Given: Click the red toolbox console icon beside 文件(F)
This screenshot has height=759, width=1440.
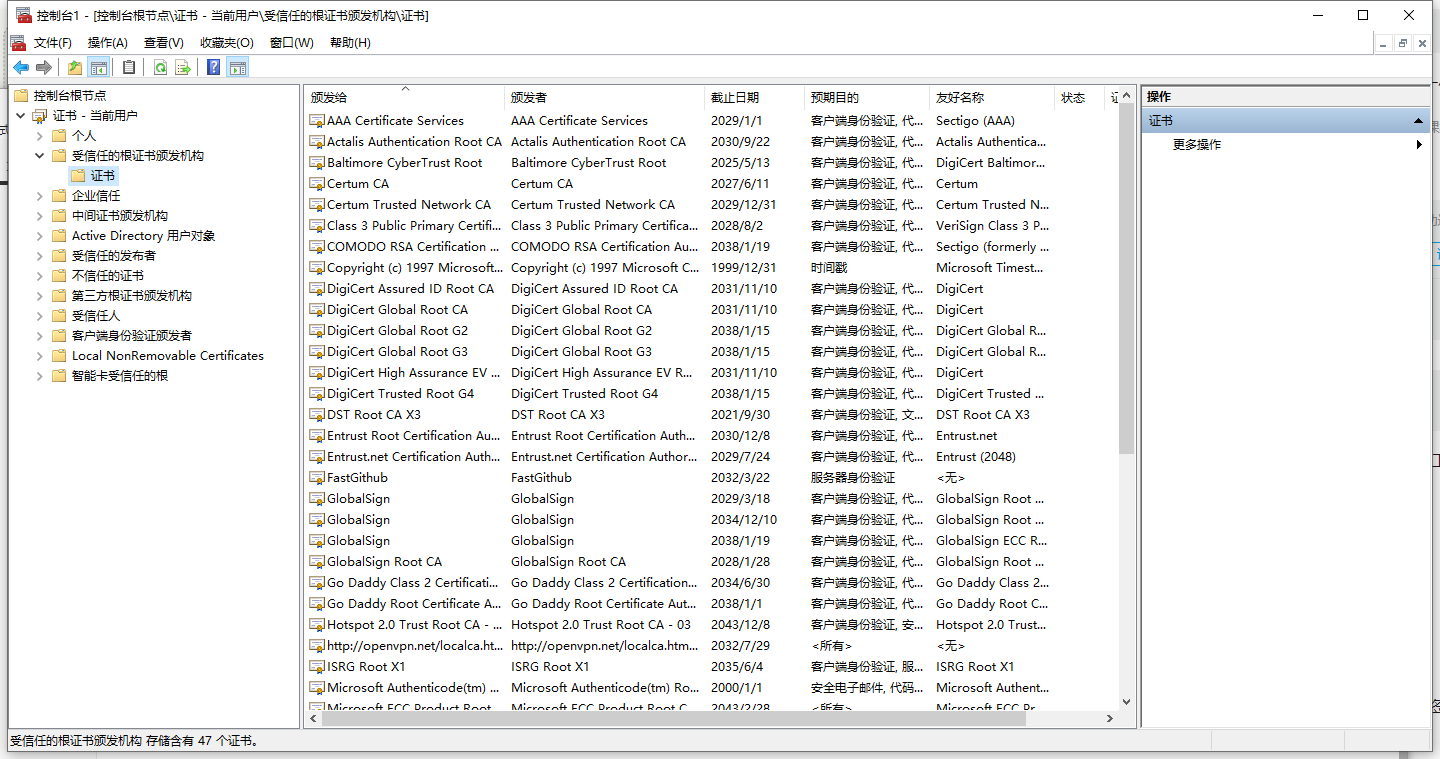Looking at the screenshot, I should click(x=18, y=42).
